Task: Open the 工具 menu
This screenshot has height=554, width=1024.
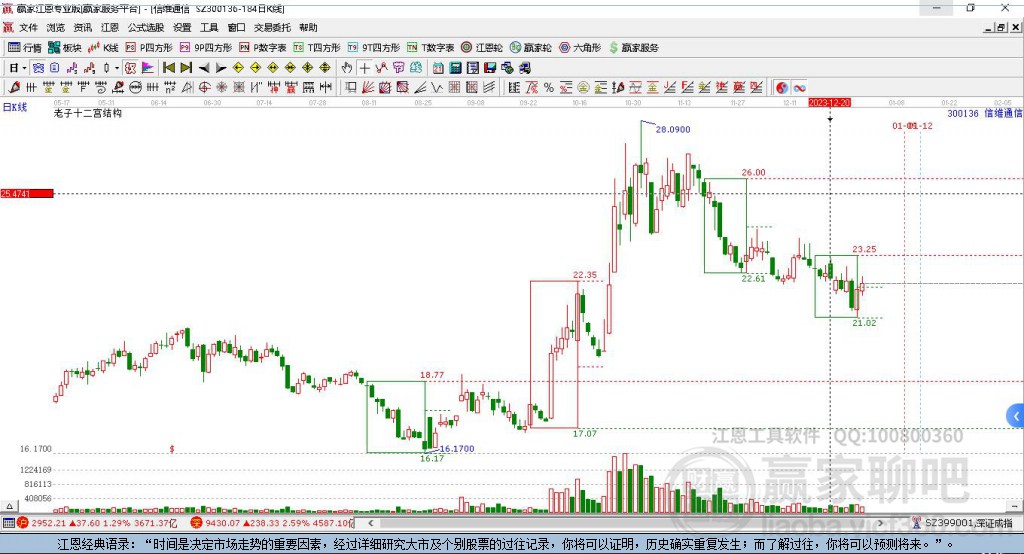Action: (x=209, y=27)
